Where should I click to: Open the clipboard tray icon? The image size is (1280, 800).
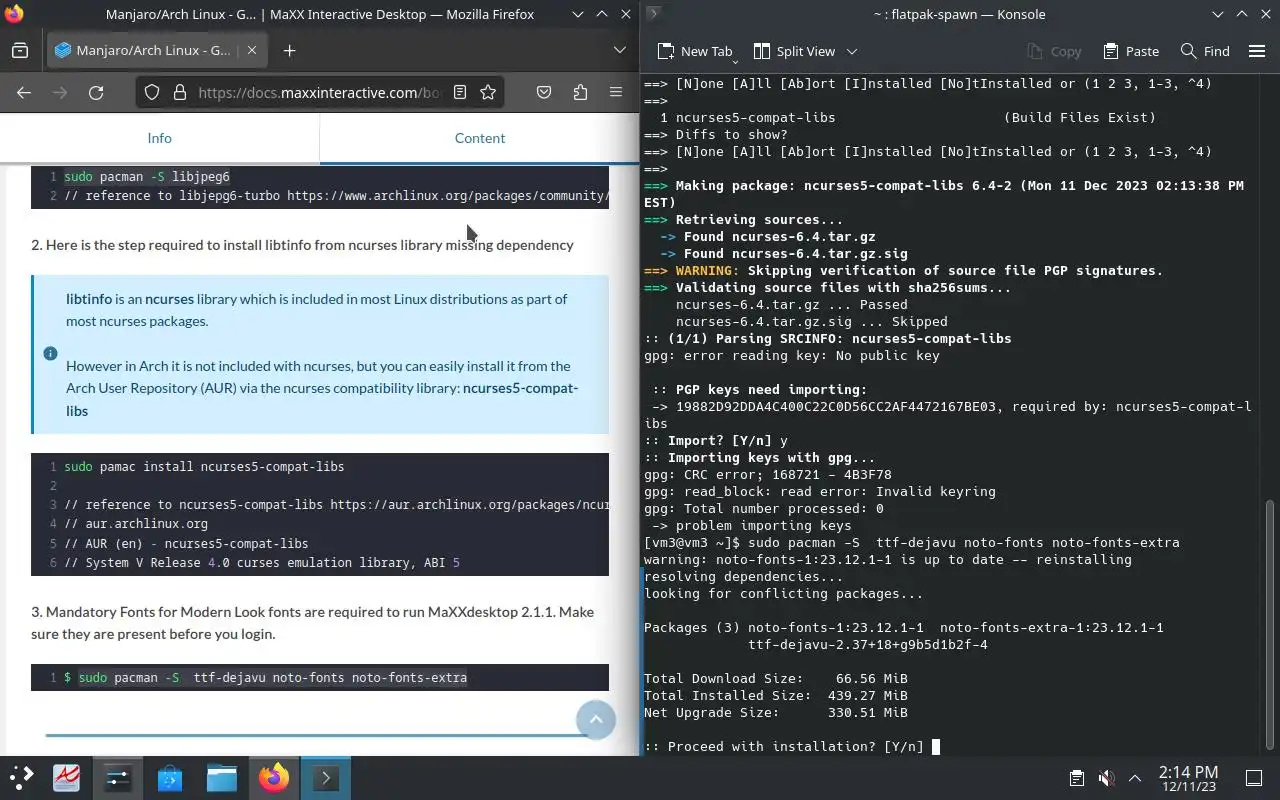pos(1076,778)
